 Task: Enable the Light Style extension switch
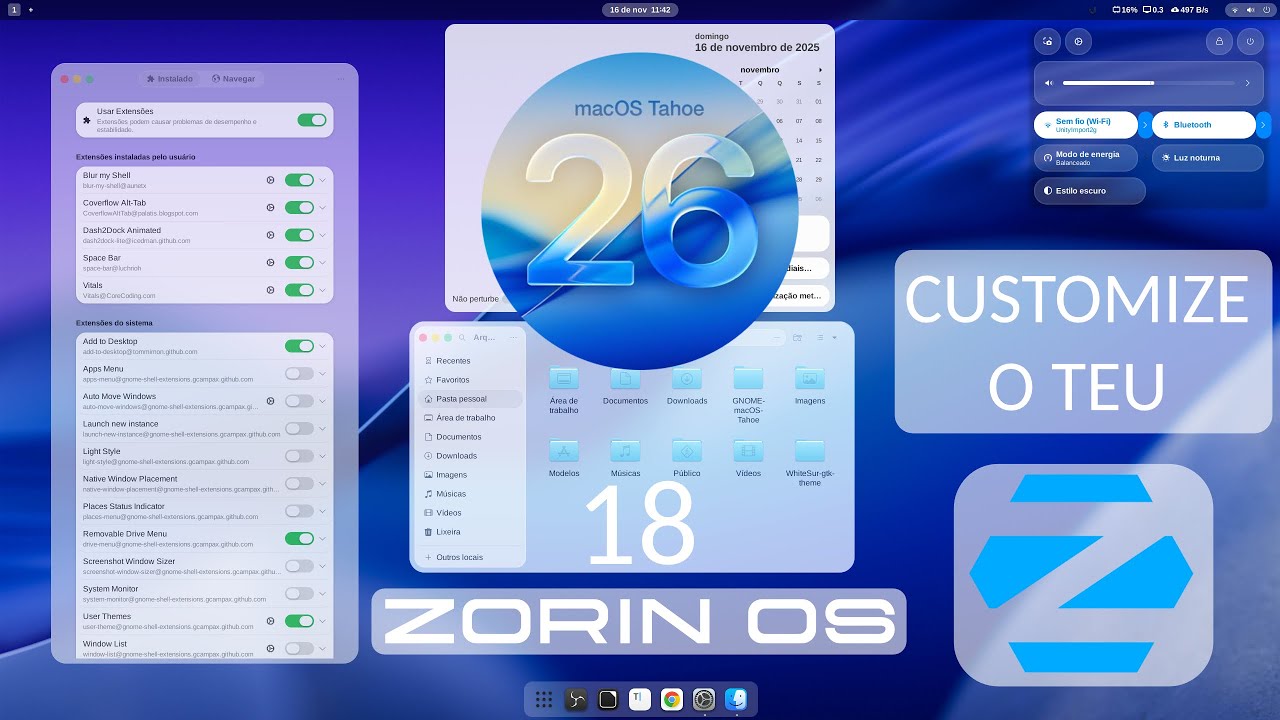[299, 456]
